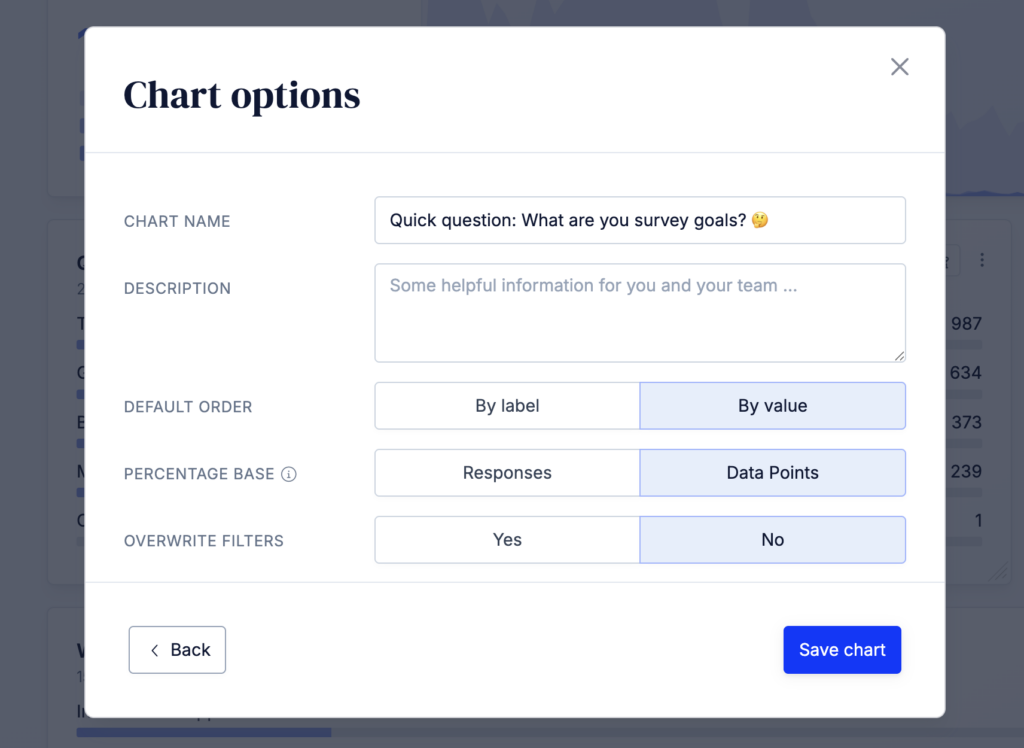Image resolution: width=1024 pixels, height=748 pixels.
Task: Click the Description box resize handle
Action: 900,355
